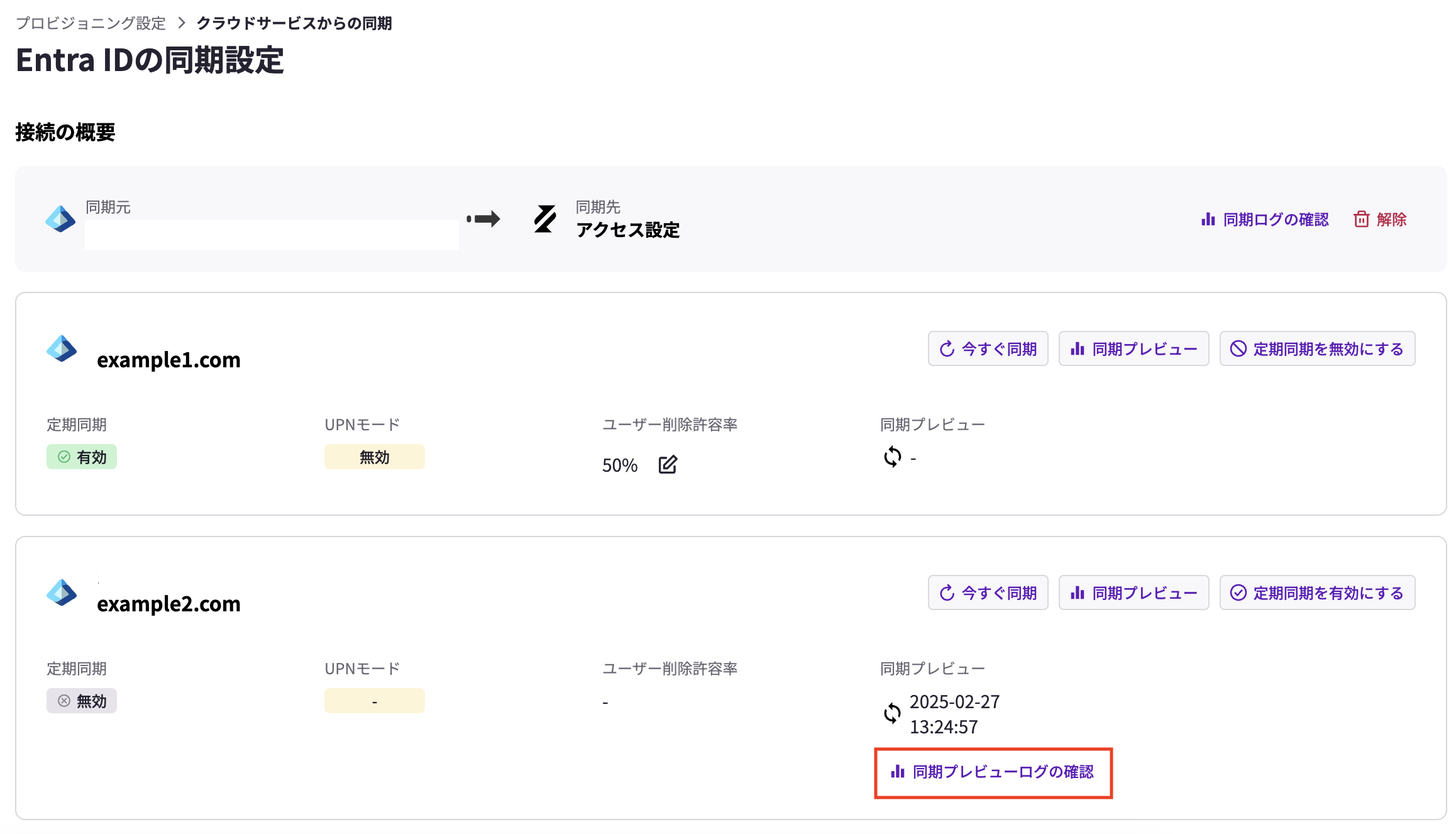Enable periodic sync for example2.com

pyautogui.click(x=1317, y=592)
